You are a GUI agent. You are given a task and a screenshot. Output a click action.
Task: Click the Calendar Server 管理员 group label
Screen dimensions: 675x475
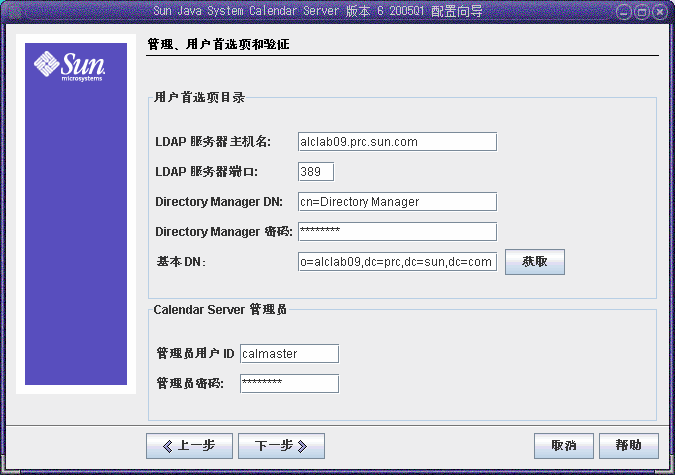[x=220, y=310]
